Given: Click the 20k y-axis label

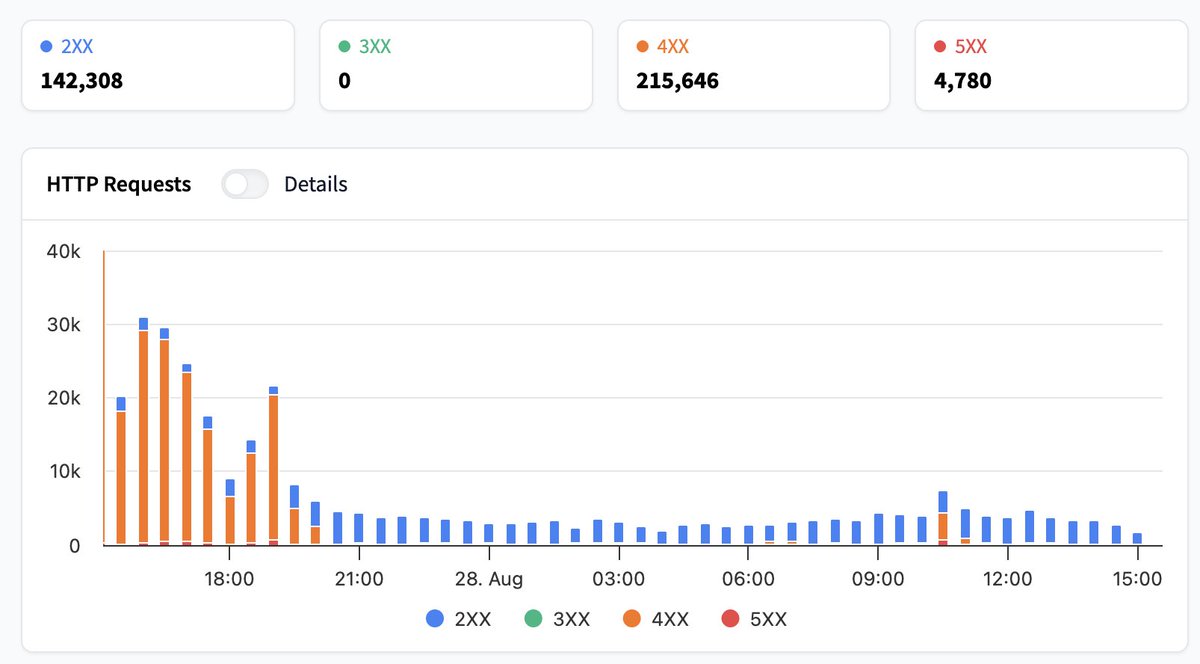Looking at the screenshot, I should pyautogui.click(x=63, y=398).
